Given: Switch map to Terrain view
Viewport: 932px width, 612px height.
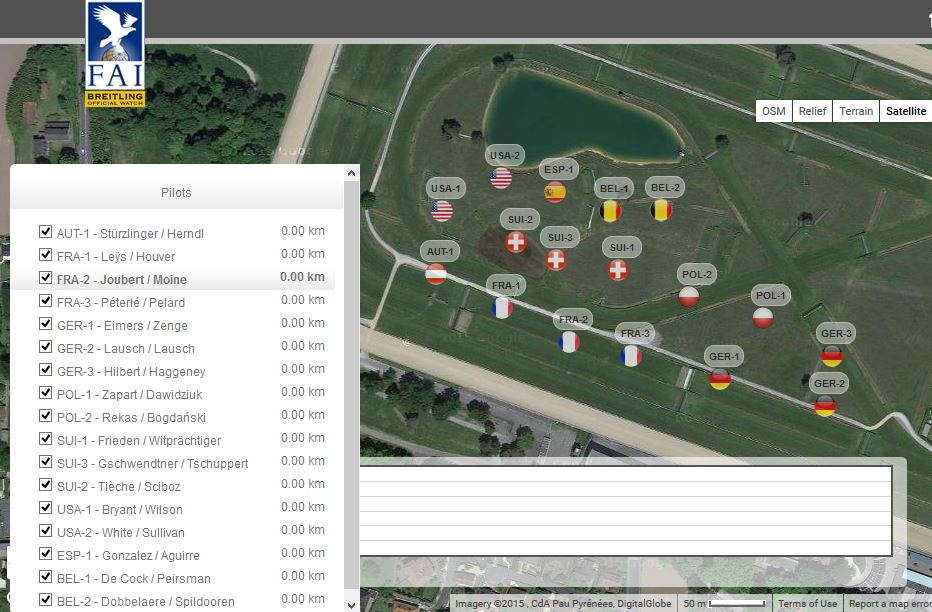Looking at the screenshot, I should tap(855, 111).
